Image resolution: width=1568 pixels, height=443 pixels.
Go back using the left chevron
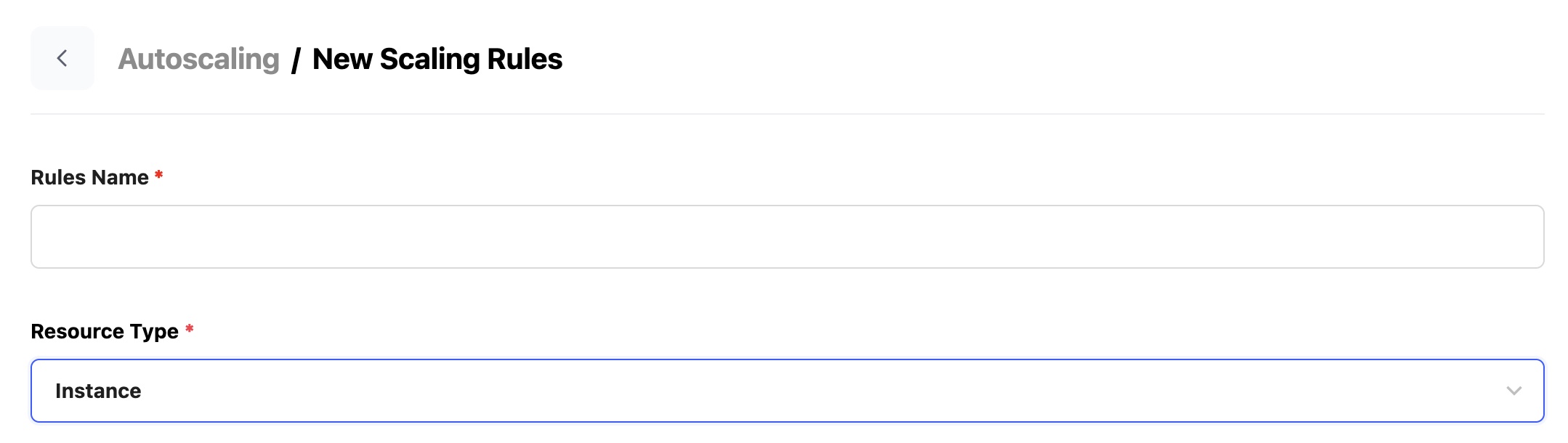[x=62, y=58]
